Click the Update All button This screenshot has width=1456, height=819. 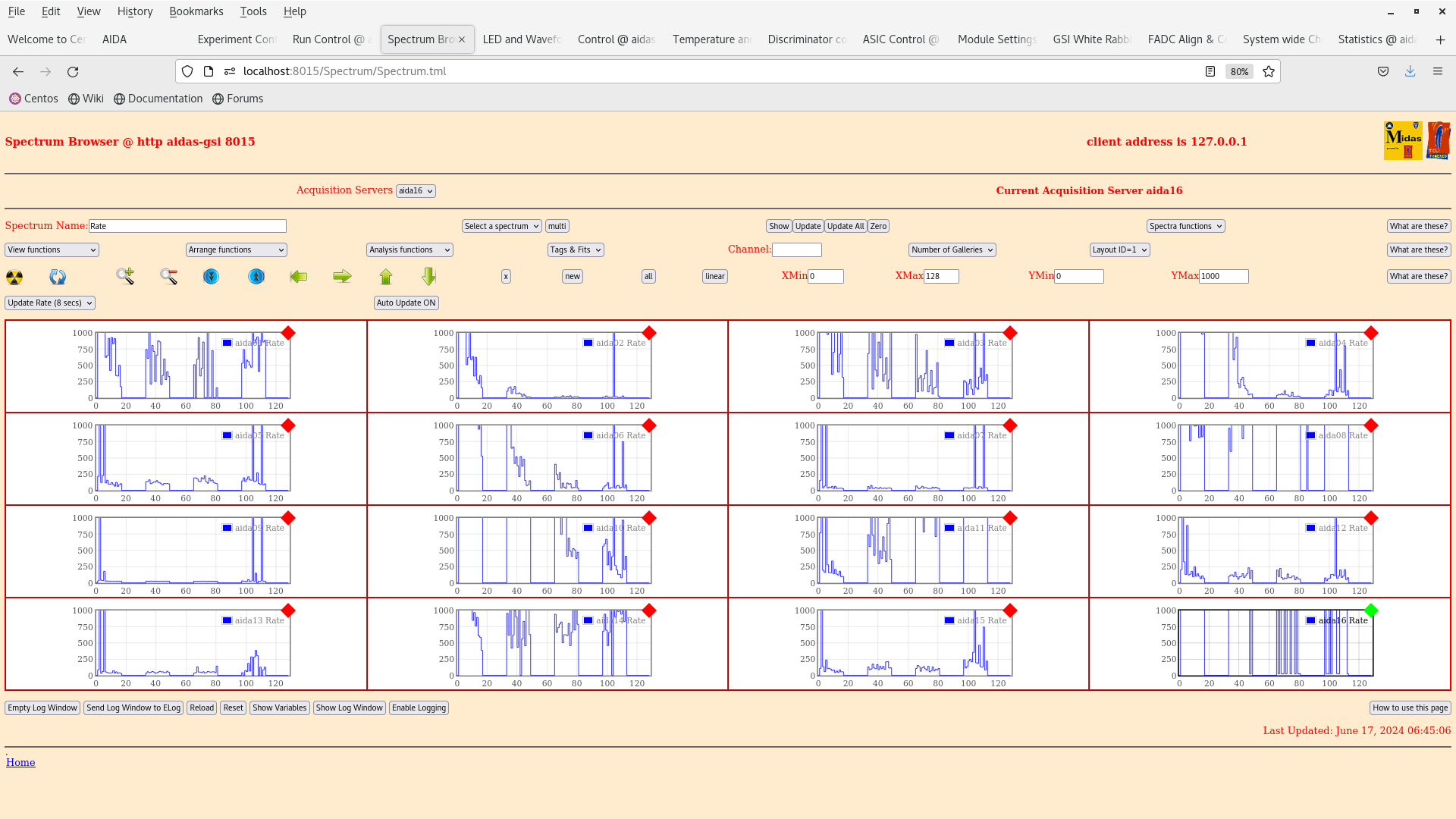click(x=845, y=226)
